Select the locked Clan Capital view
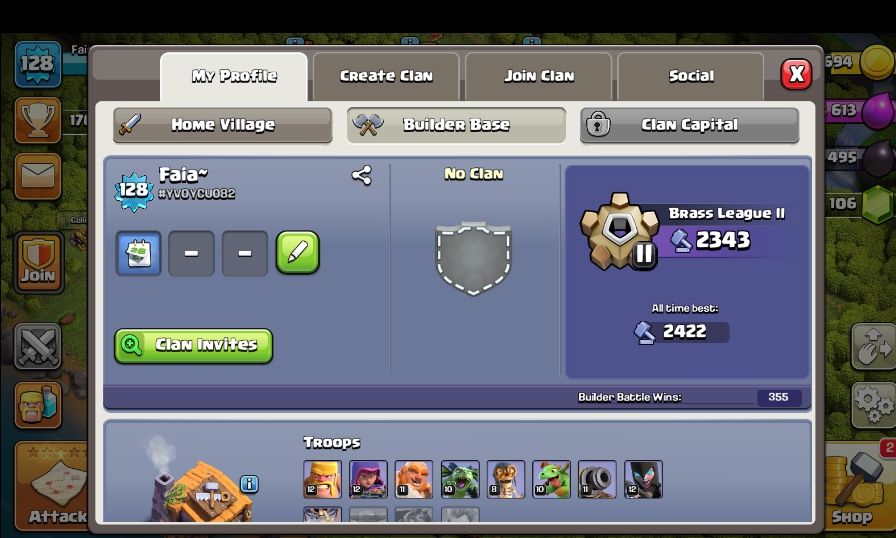This screenshot has width=896, height=538. [689, 125]
